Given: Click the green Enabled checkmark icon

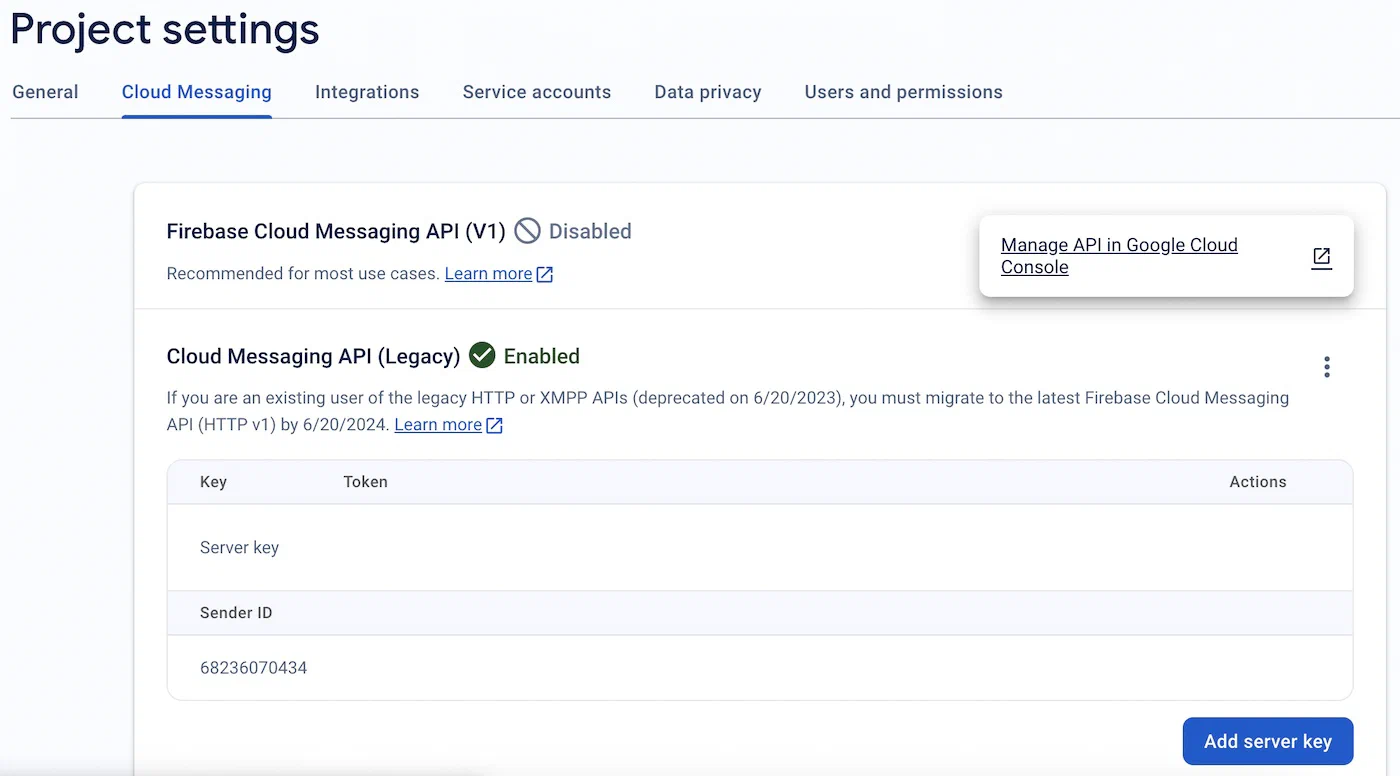Looking at the screenshot, I should 482,356.
